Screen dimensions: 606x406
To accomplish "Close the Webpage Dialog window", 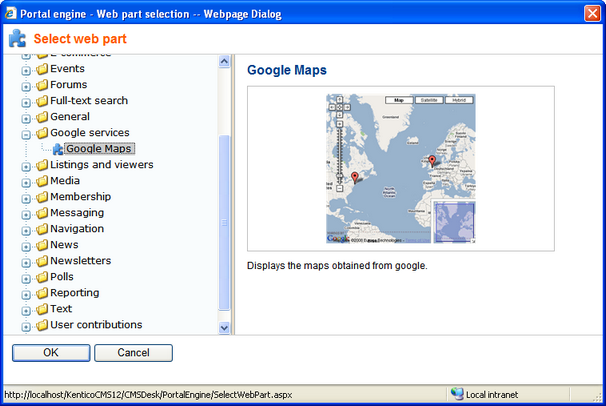I will pos(592,14).
